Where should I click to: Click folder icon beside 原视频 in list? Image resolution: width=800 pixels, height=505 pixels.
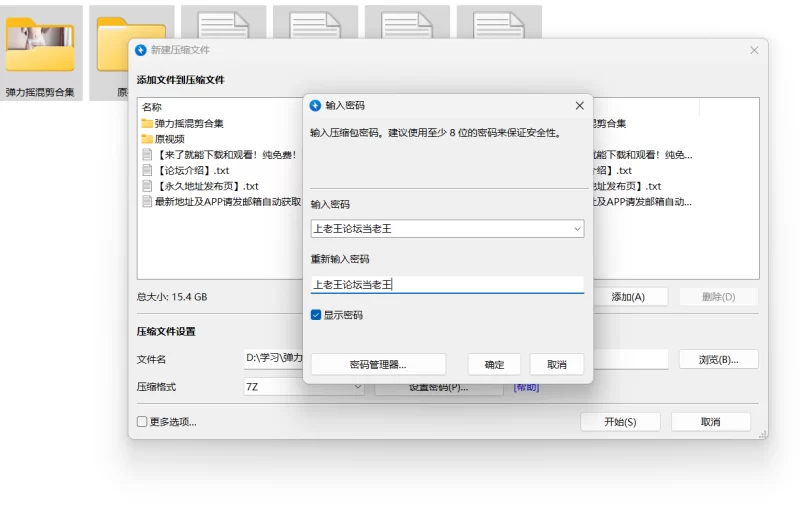pos(147,139)
